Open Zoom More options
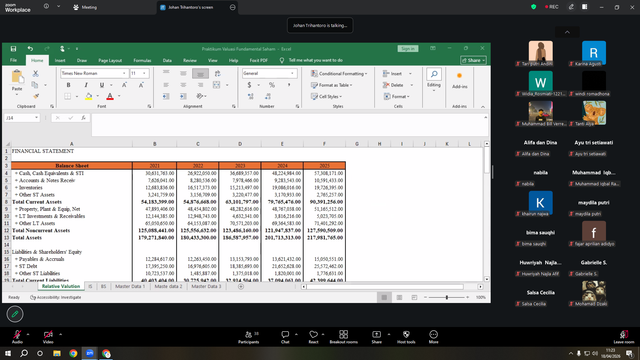The image size is (640, 360). (433, 337)
